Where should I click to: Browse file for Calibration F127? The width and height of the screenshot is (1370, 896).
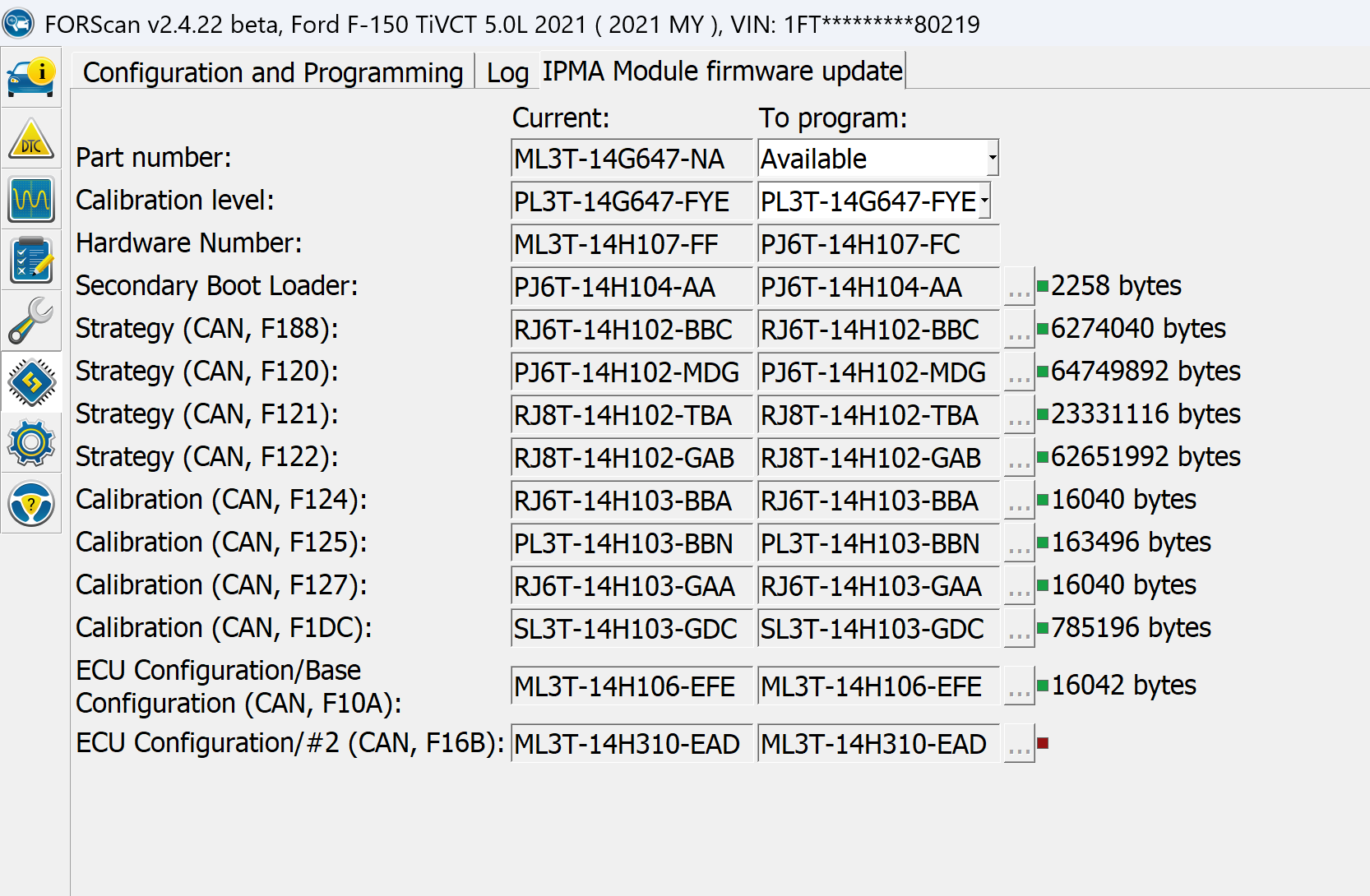[1019, 586]
